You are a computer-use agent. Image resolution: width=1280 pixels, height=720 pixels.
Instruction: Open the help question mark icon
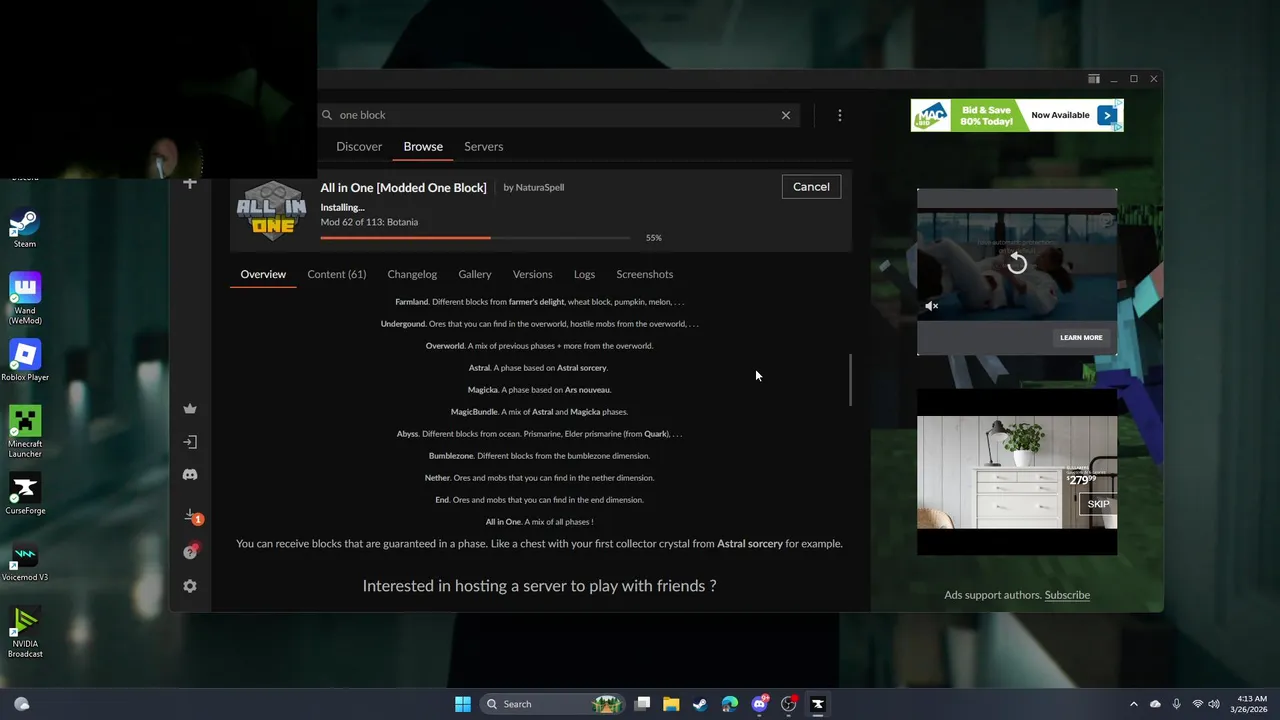(x=190, y=552)
